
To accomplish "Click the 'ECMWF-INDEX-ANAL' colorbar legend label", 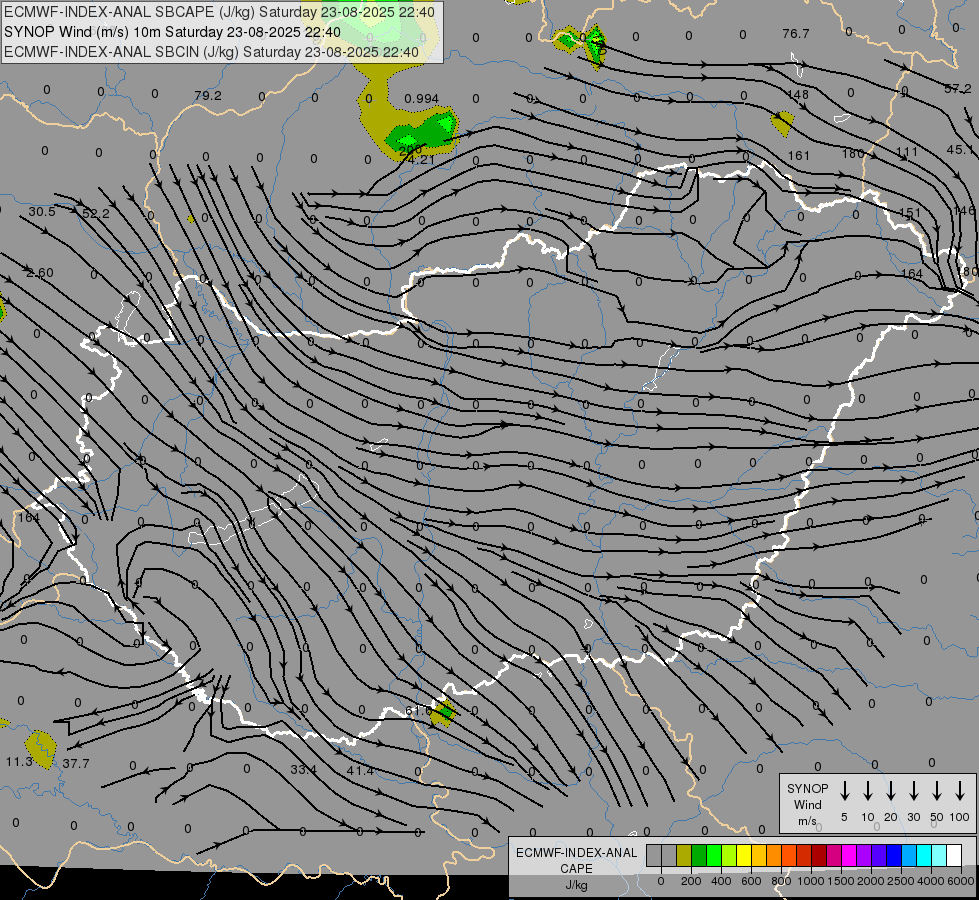I will (576, 853).
